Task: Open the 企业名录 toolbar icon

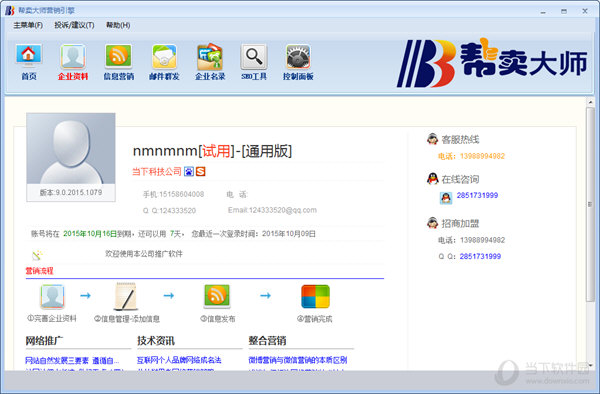Action: pos(210,62)
